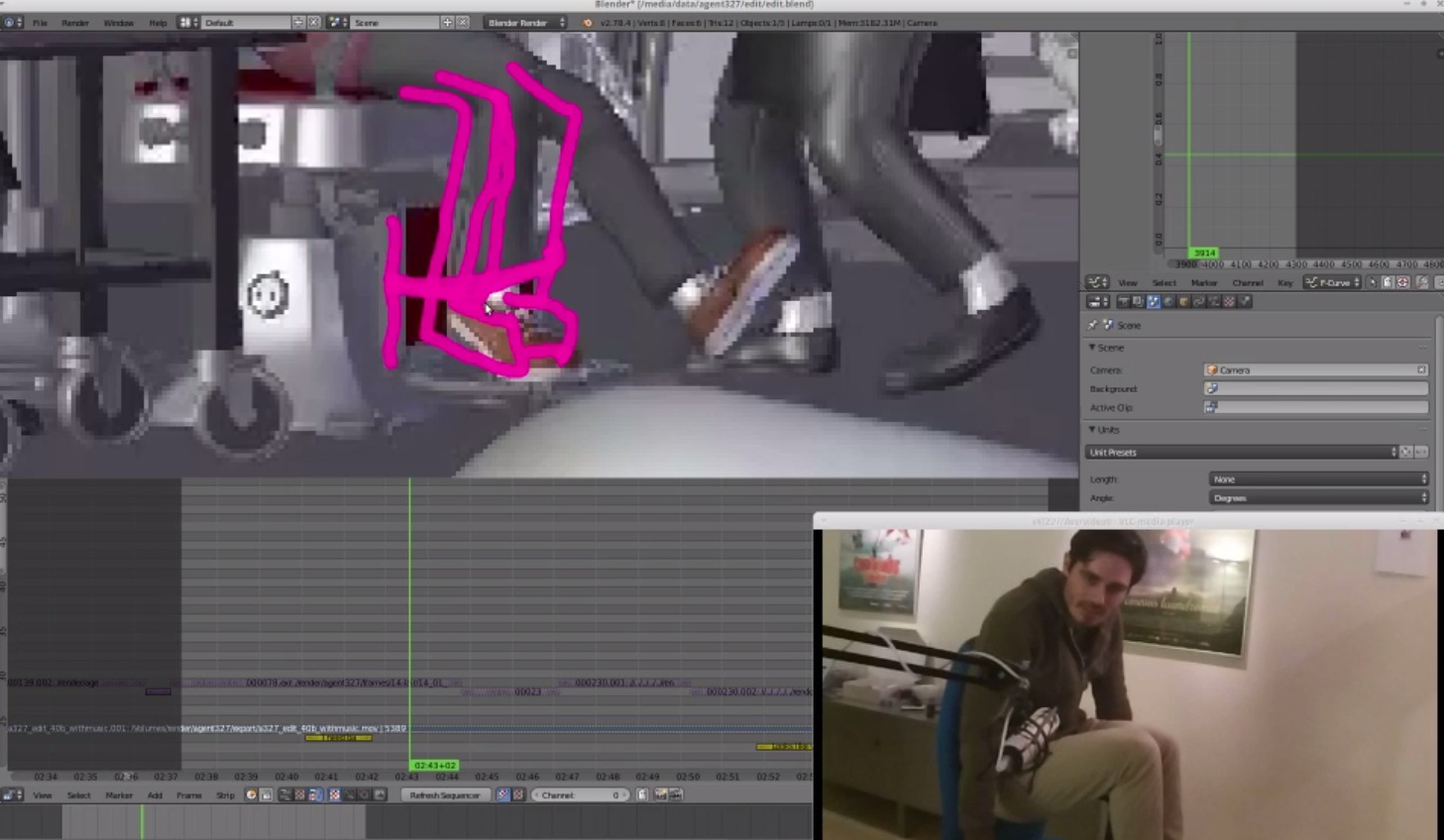This screenshot has height=840, width=1444.
Task: Adjust the Channel number field
Action: [x=580, y=795]
